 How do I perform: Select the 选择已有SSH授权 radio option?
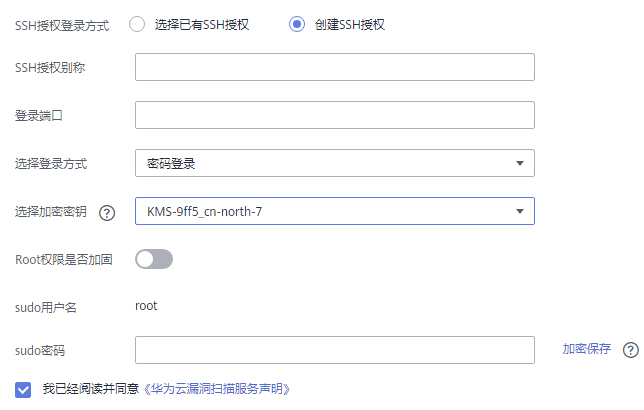[x=137, y=25]
